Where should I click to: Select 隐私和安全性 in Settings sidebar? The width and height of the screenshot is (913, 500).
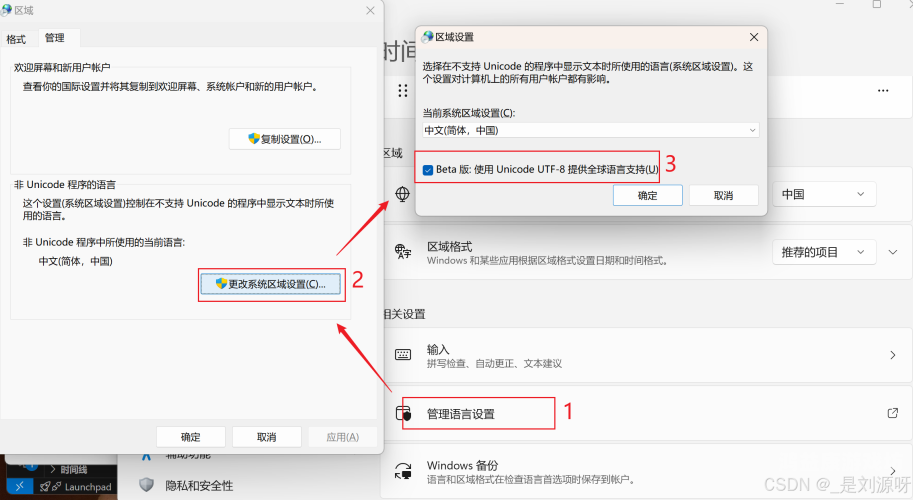click(199, 485)
